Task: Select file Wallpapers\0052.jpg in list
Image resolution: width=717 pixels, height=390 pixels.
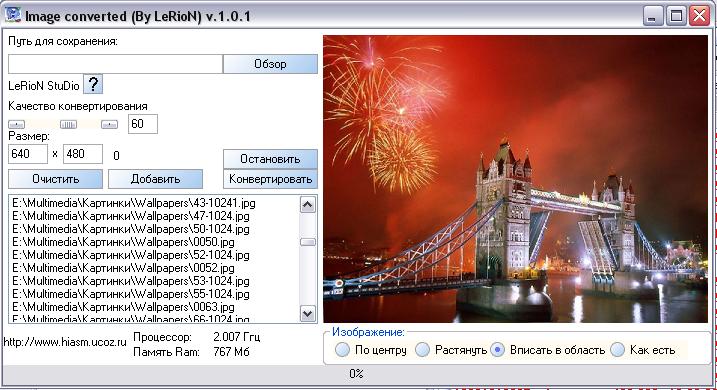Action: pyautogui.click(x=123, y=268)
